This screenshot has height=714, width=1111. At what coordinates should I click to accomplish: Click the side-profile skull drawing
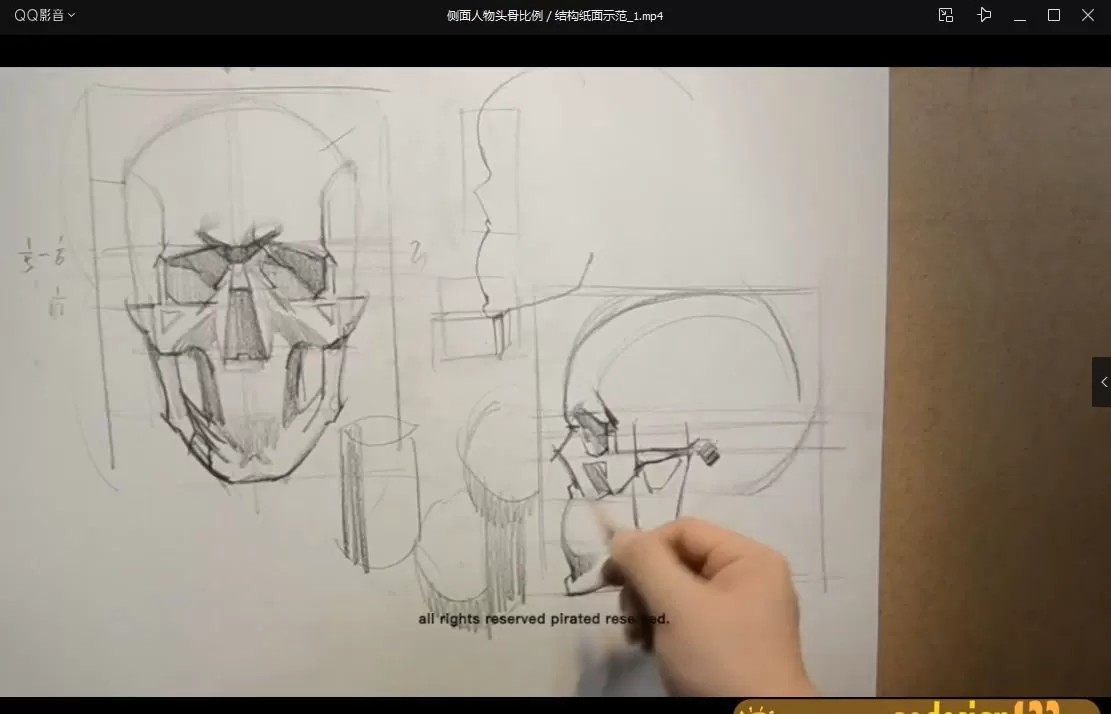660,420
